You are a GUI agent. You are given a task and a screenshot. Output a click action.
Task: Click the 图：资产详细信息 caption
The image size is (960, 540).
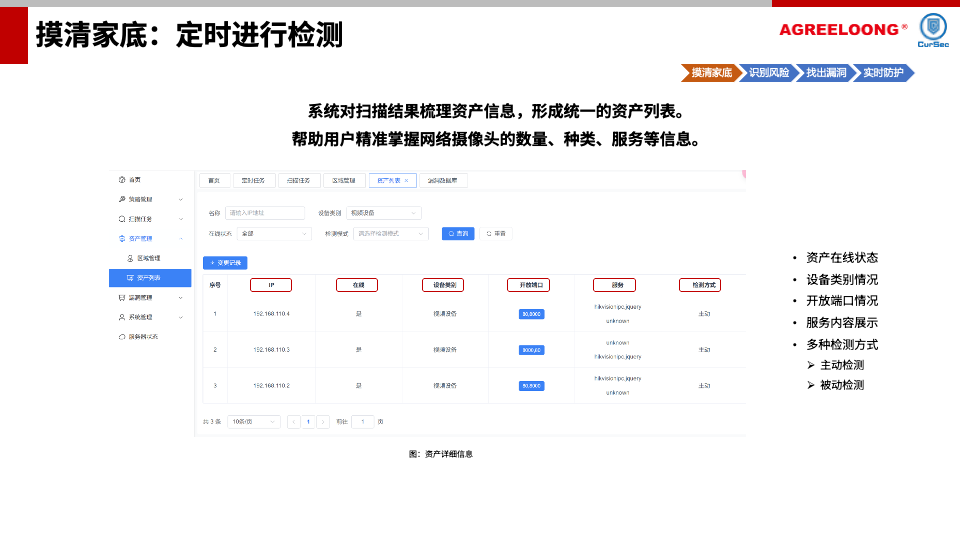[441, 454]
